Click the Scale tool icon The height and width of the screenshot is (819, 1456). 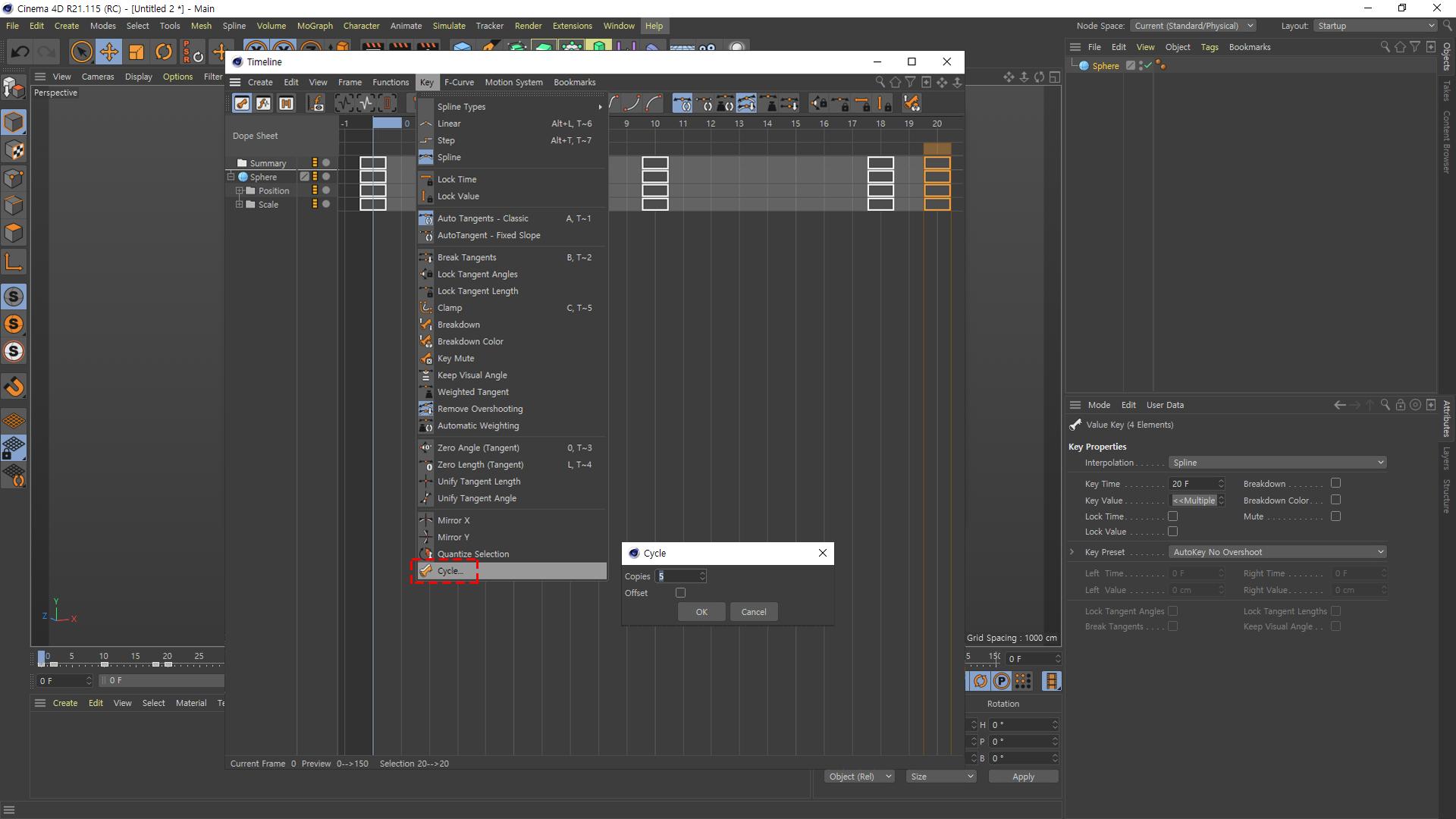(136, 52)
